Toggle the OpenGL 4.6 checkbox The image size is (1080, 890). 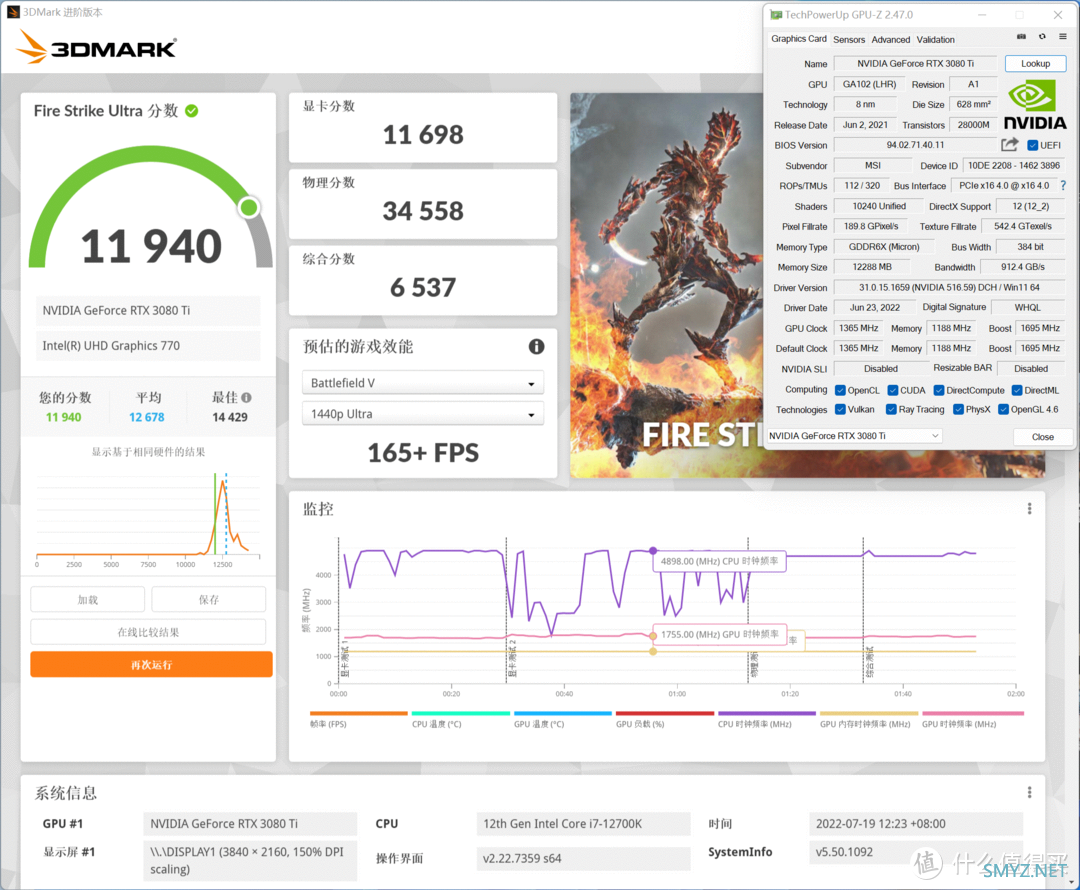point(1004,410)
